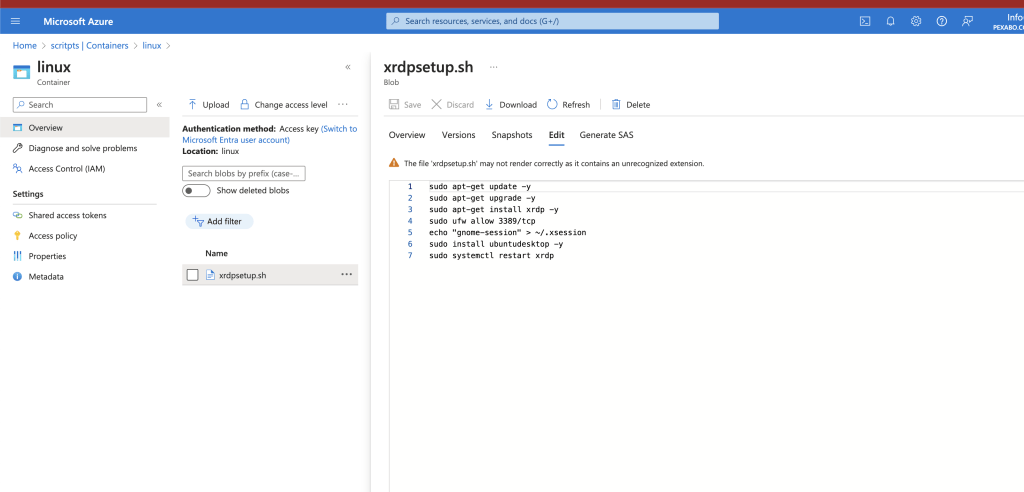Screen dimensions: 1024x492
Task: Open the Cloud Shell icon
Action: 865,21
